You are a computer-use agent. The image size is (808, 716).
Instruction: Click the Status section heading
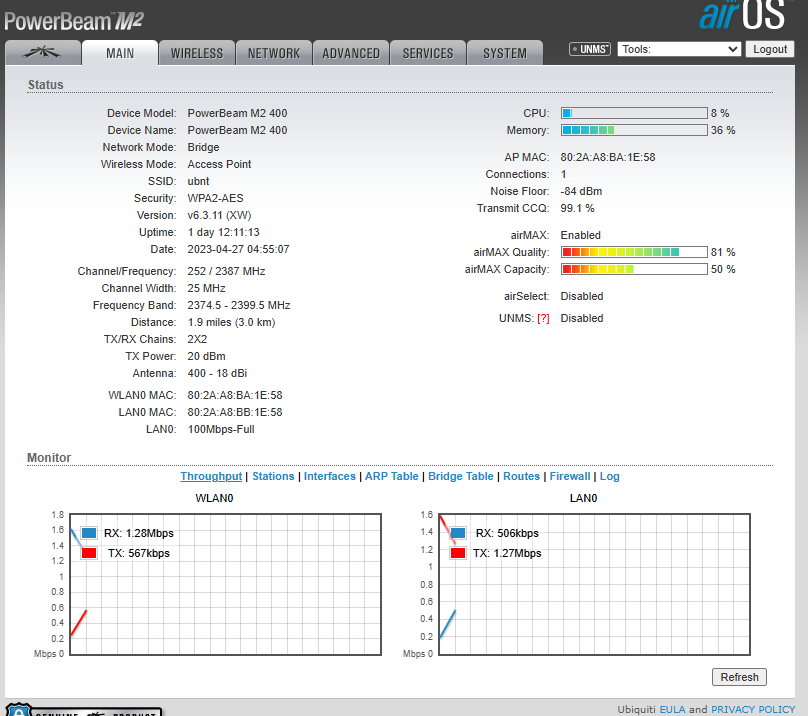pyautogui.click(x=45, y=85)
